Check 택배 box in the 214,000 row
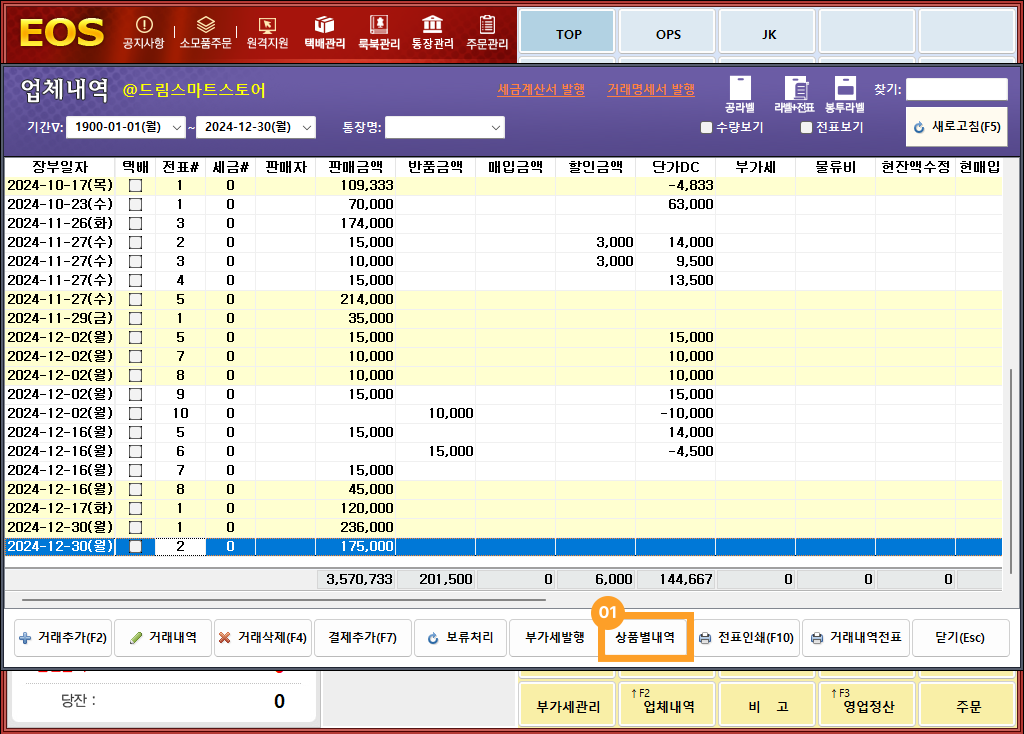Image resolution: width=1024 pixels, height=734 pixels. (x=135, y=300)
